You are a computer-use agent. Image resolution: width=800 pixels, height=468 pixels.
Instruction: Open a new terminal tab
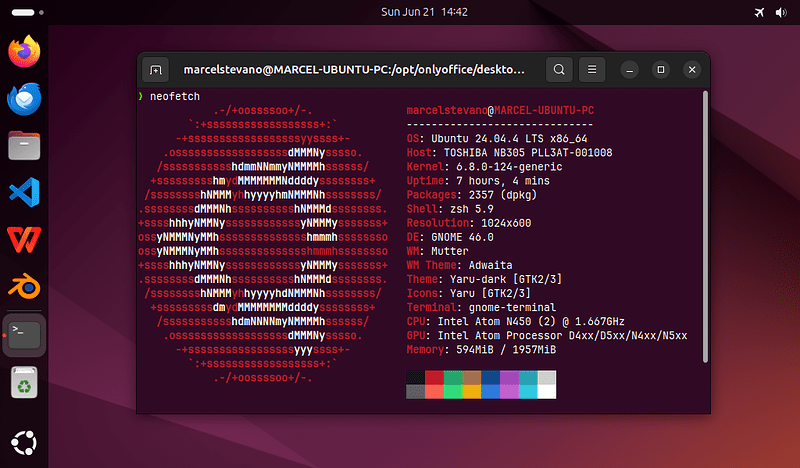pyautogui.click(x=156, y=69)
